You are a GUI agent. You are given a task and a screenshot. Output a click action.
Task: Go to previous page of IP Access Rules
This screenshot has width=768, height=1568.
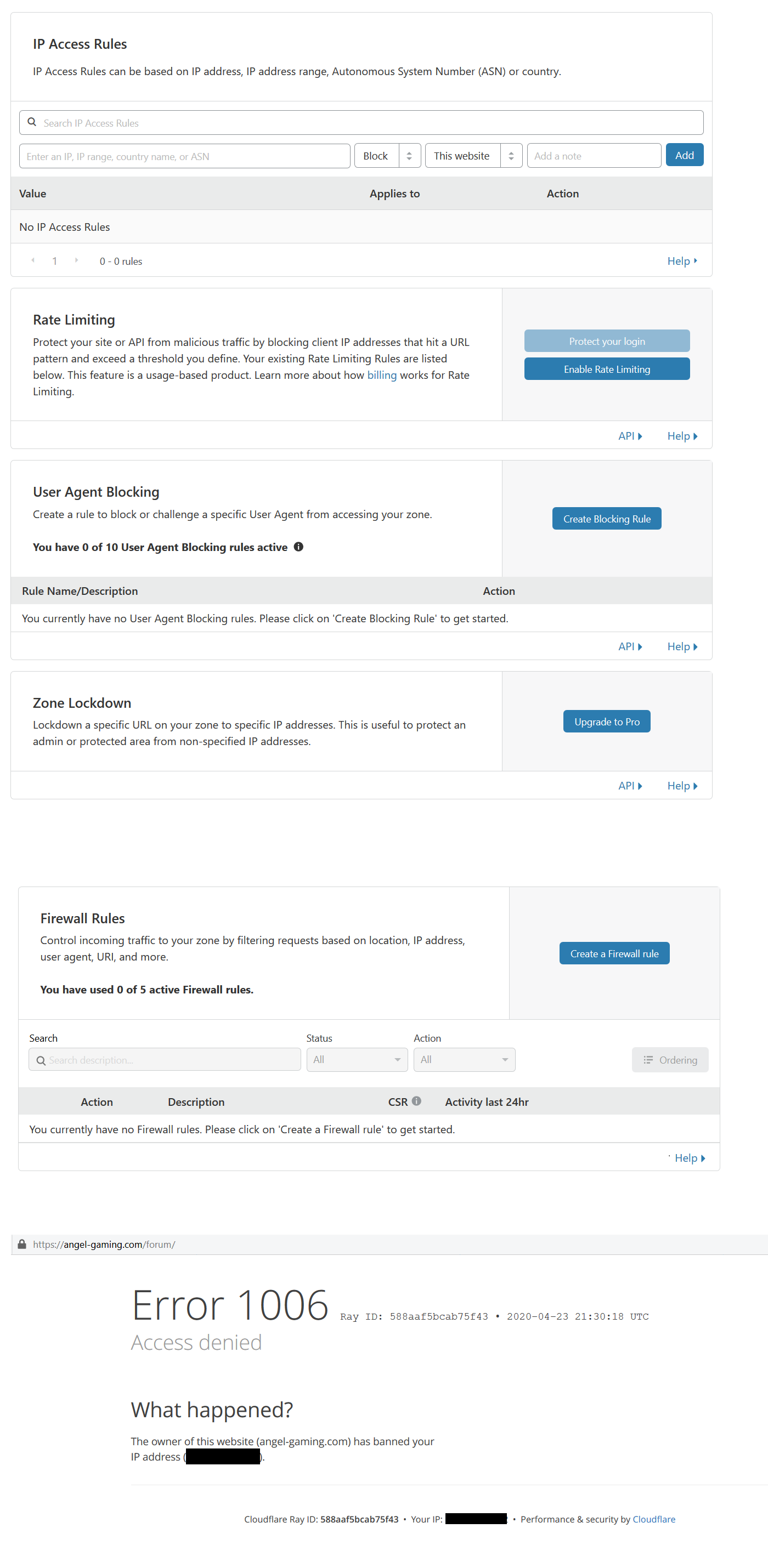pyautogui.click(x=33, y=260)
